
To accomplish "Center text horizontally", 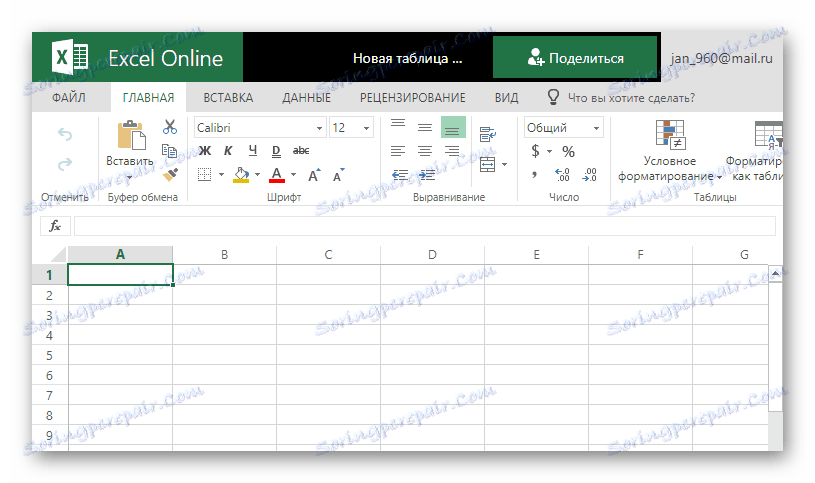I will pos(425,151).
